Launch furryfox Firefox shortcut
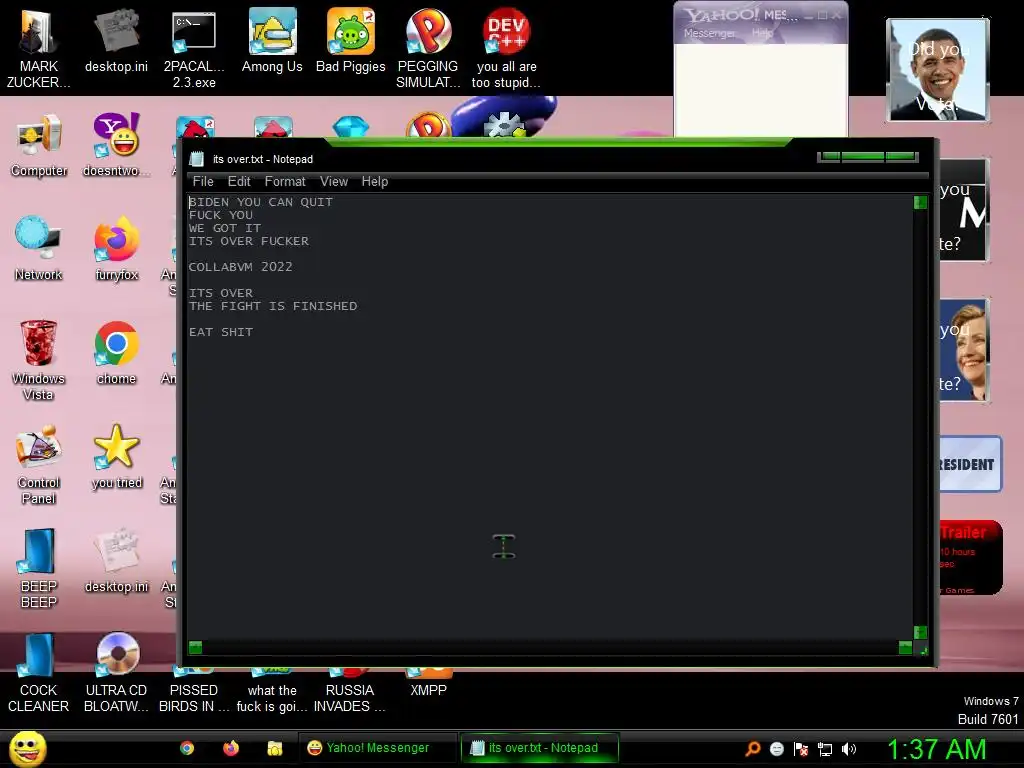The width and height of the screenshot is (1024, 768). [x=116, y=249]
